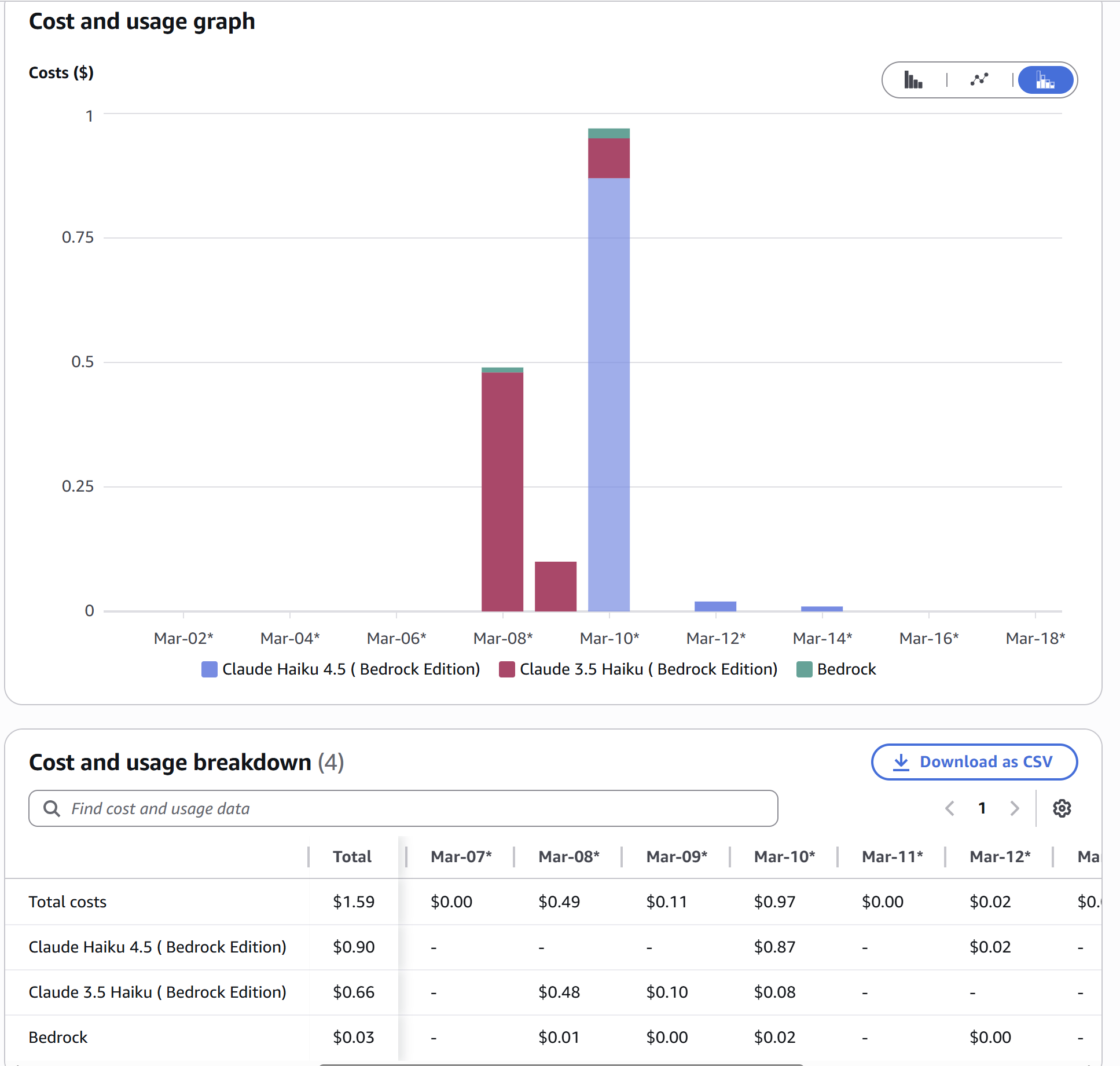1120x1066 pixels.
Task: Select the Claude 3.5 Haiku row
Action: point(157,992)
